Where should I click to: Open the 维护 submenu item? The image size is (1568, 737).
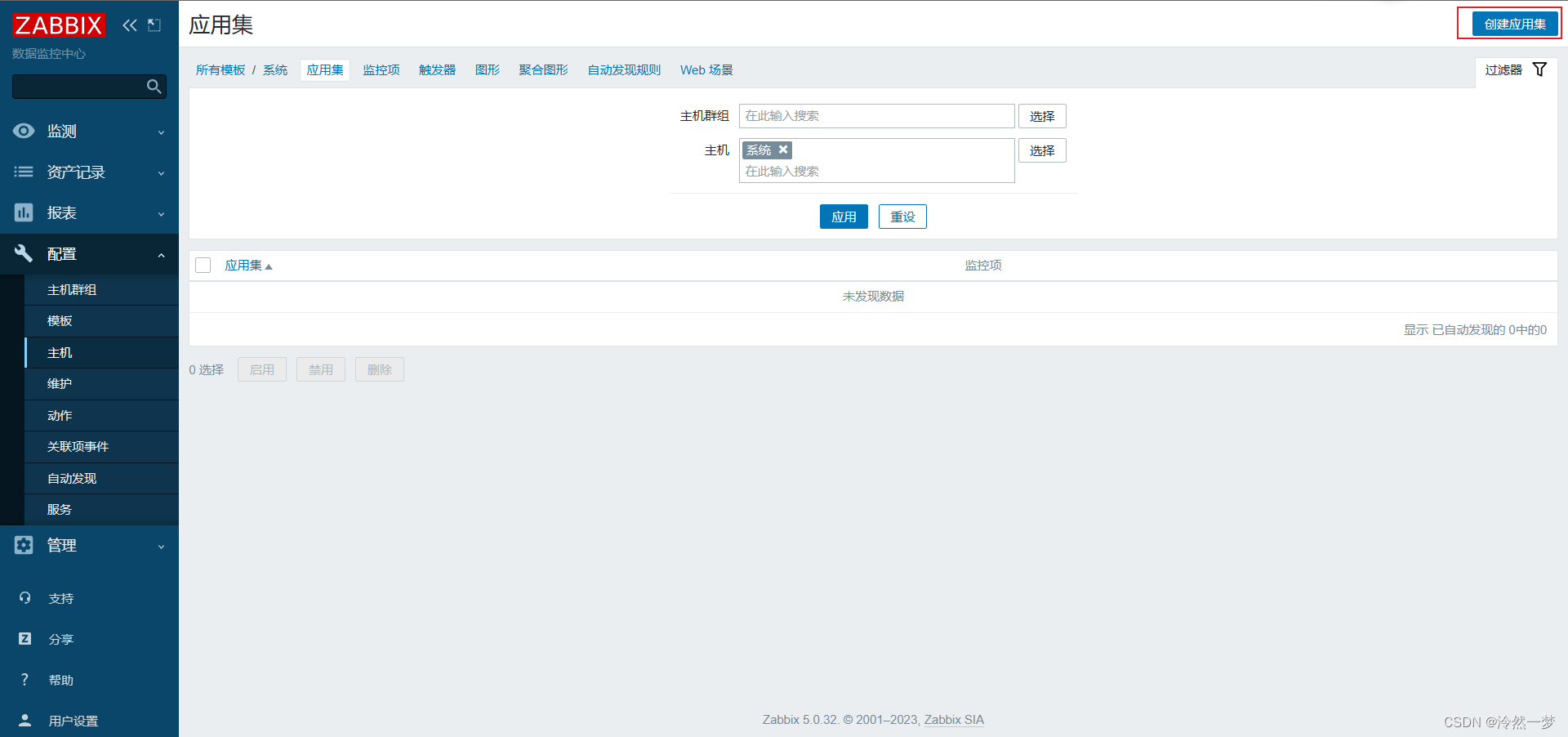pos(101,384)
